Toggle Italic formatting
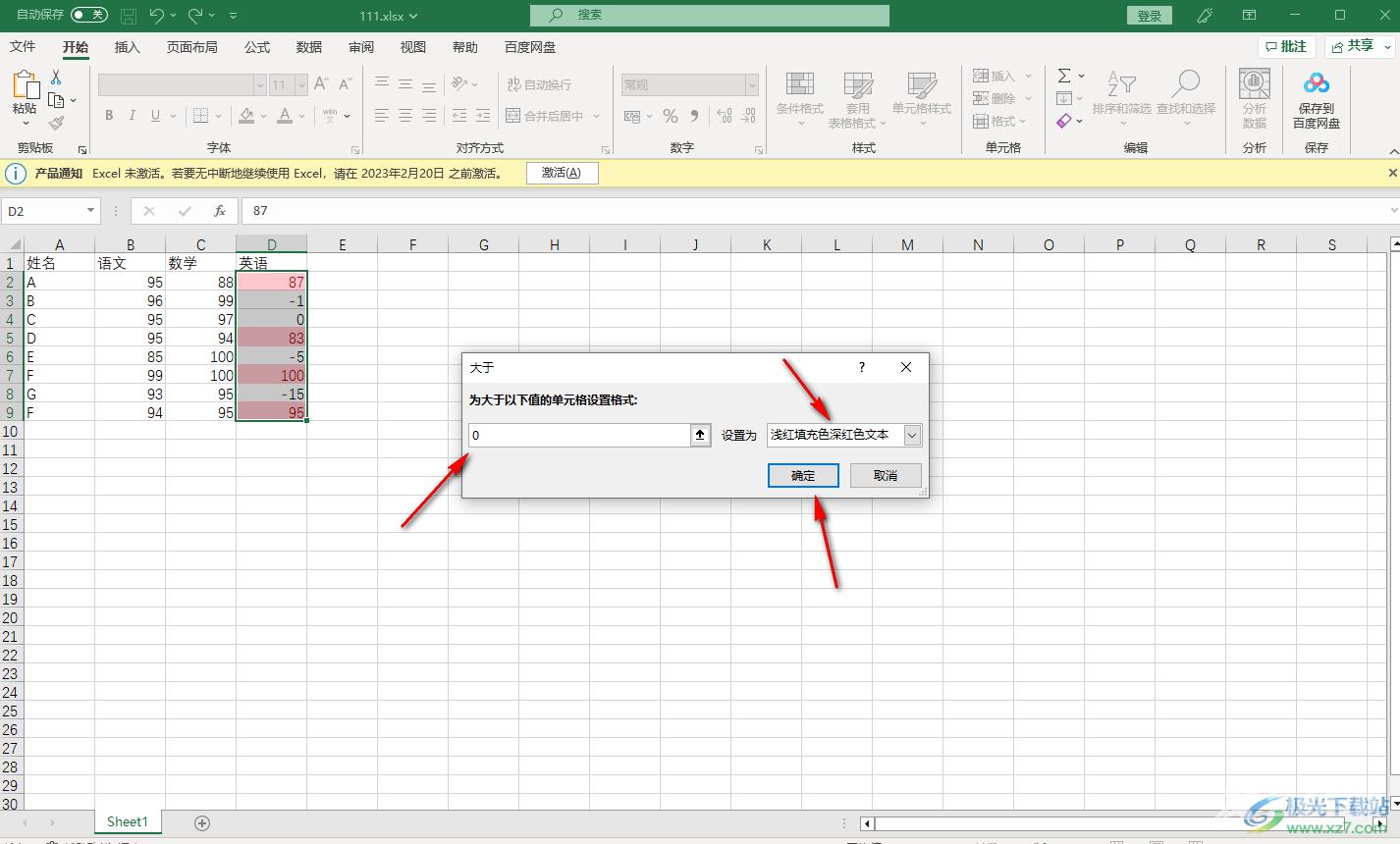The width and height of the screenshot is (1400, 844). (132, 116)
